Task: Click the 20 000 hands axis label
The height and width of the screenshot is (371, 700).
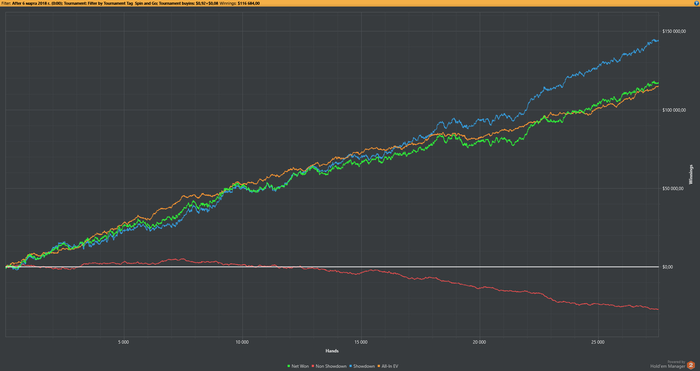Action: 479,342
